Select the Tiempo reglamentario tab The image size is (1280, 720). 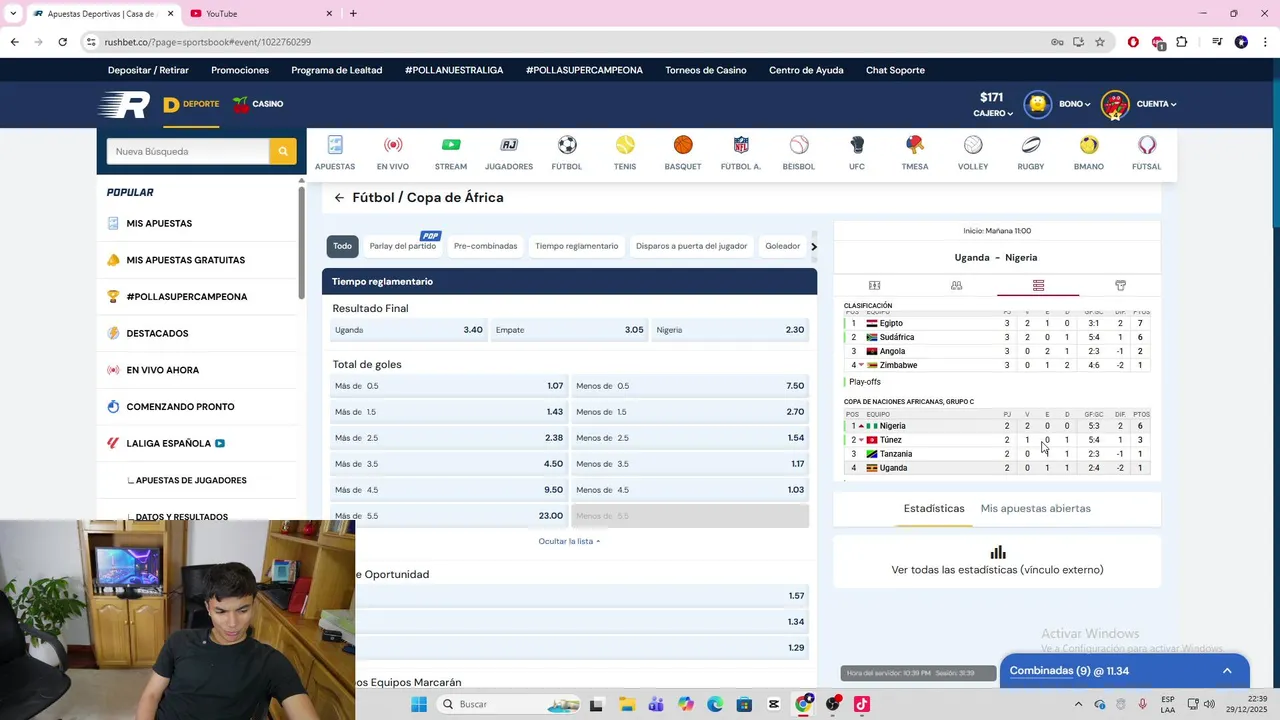point(576,246)
